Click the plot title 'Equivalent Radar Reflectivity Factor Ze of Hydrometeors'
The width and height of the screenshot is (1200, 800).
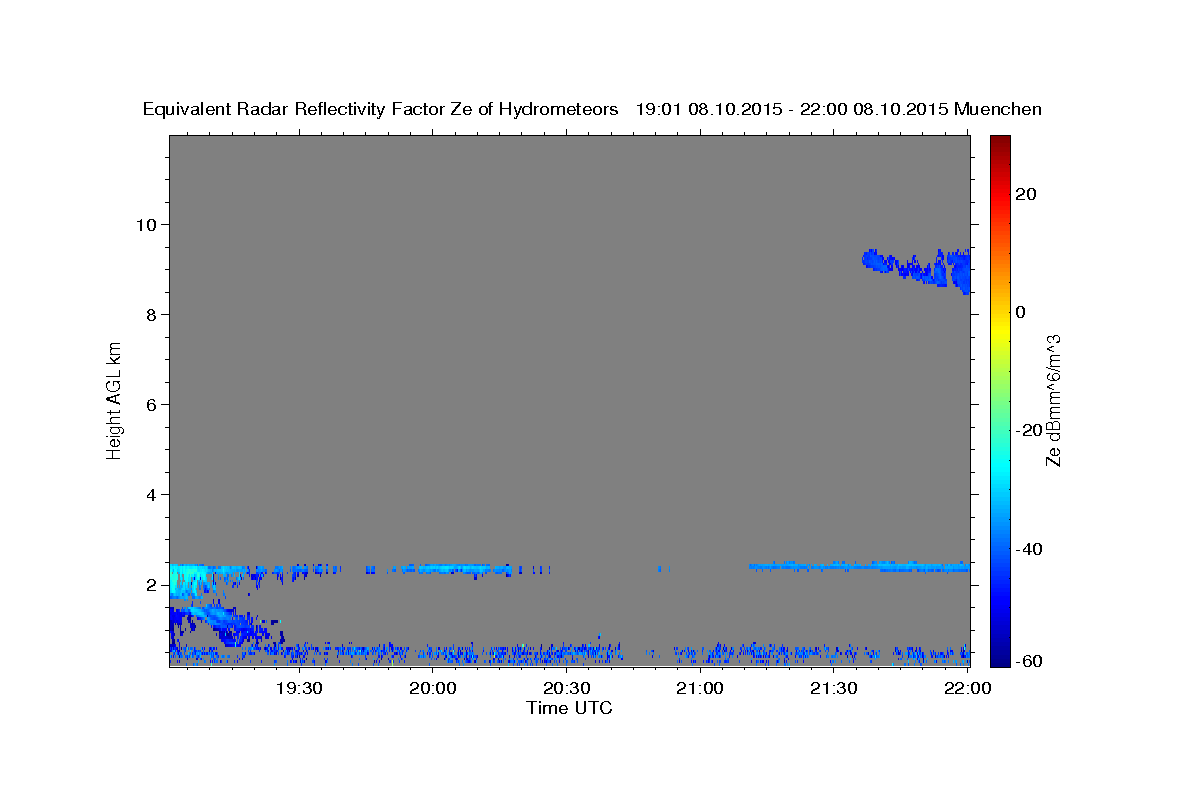[381, 109]
